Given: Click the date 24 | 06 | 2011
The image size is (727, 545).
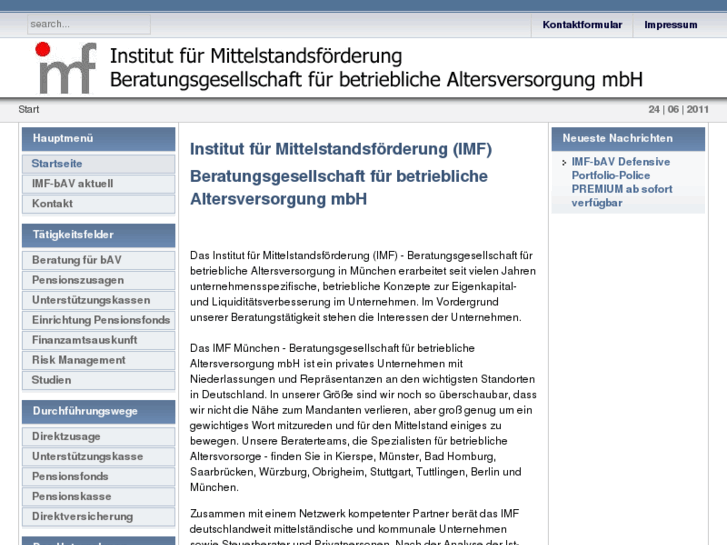Looking at the screenshot, I should tap(678, 109).
